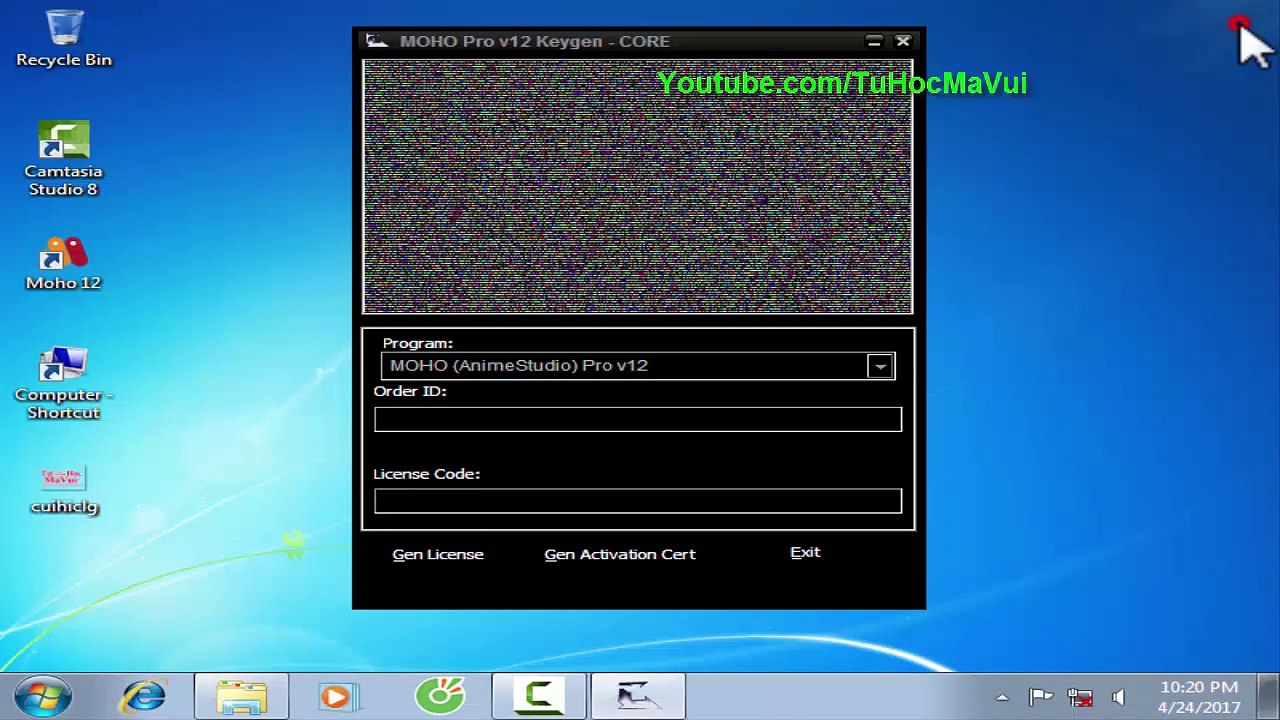The image size is (1280, 720).
Task: Select the Computer - Shortcut desktop icon
Action: [x=64, y=384]
